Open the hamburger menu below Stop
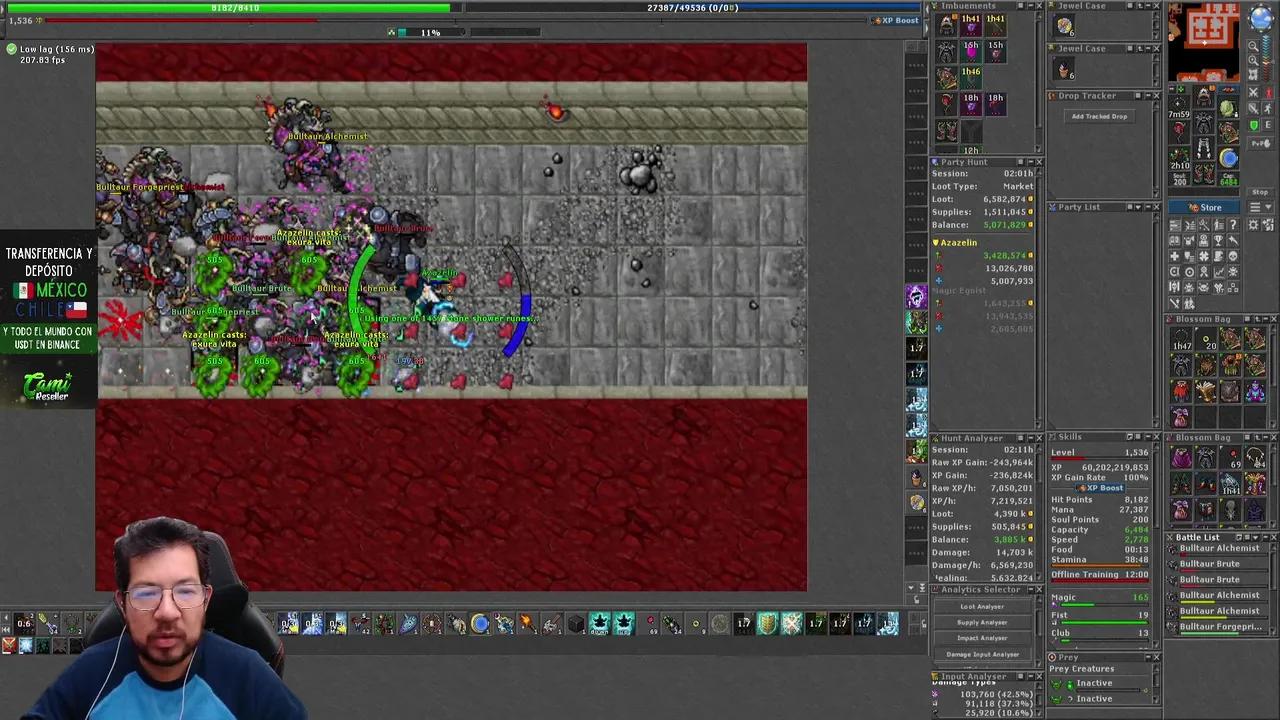Screen dimensions: 1280x720 coord(1255,207)
